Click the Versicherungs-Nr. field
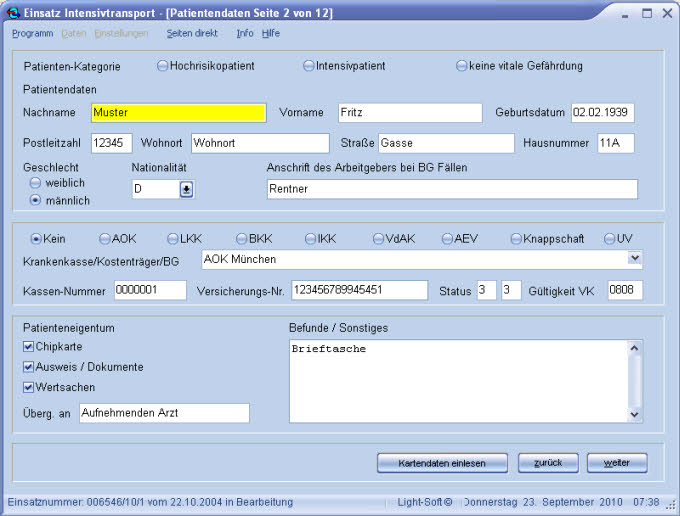The height and width of the screenshot is (516, 680). point(360,290)
